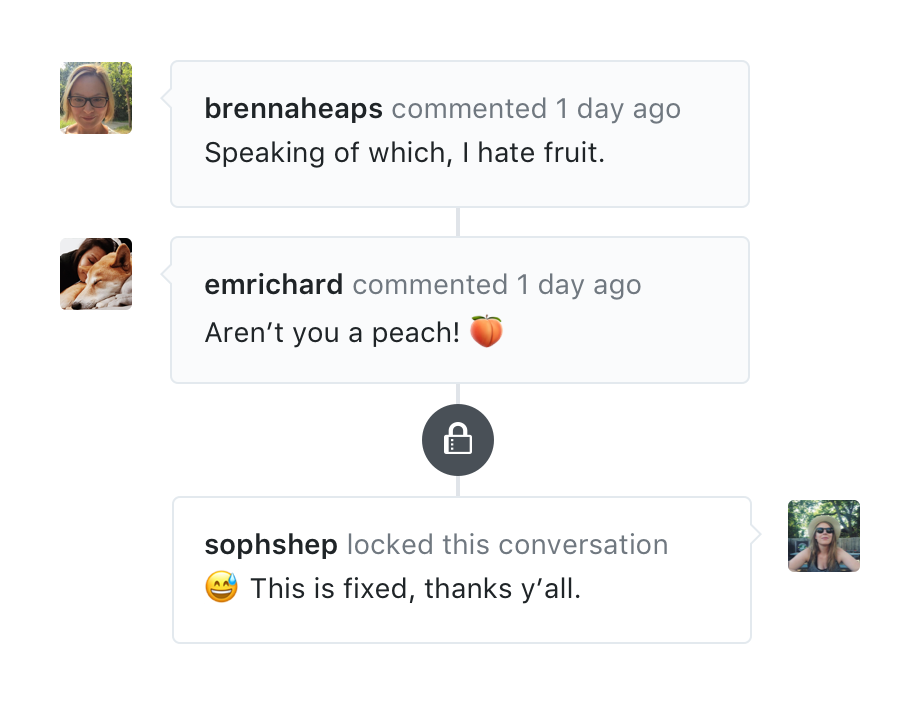The image size is (920, 704).
Task: Click "commented" in emrichard's comment header
Action: coord(430,285)
